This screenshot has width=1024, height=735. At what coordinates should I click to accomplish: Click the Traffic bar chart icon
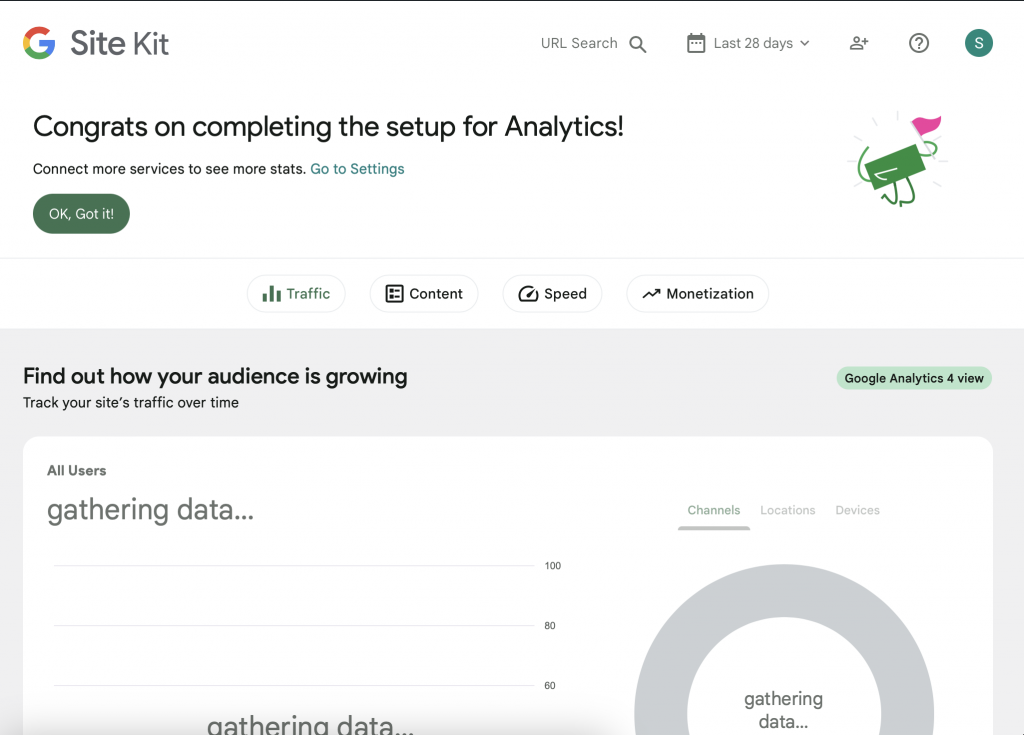271,294
